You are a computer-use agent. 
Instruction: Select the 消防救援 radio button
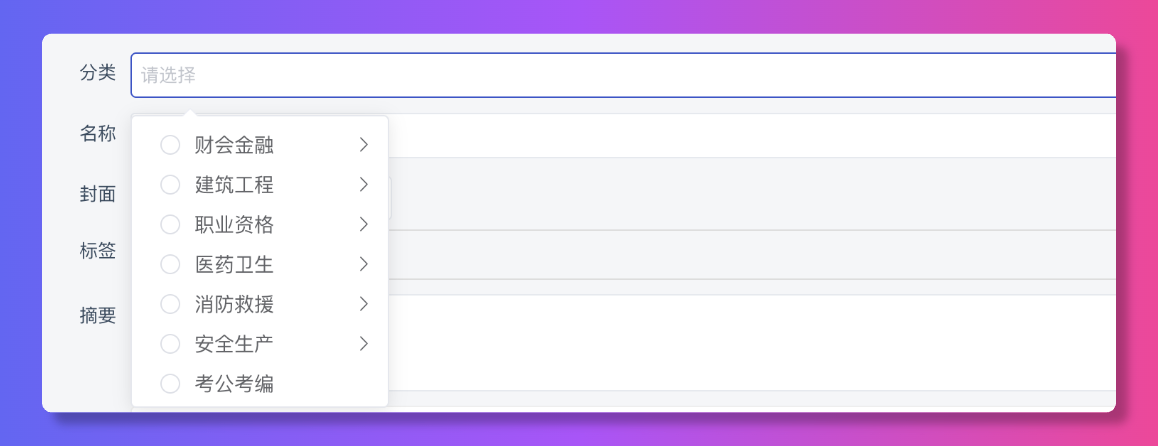(x=170, y=304)
